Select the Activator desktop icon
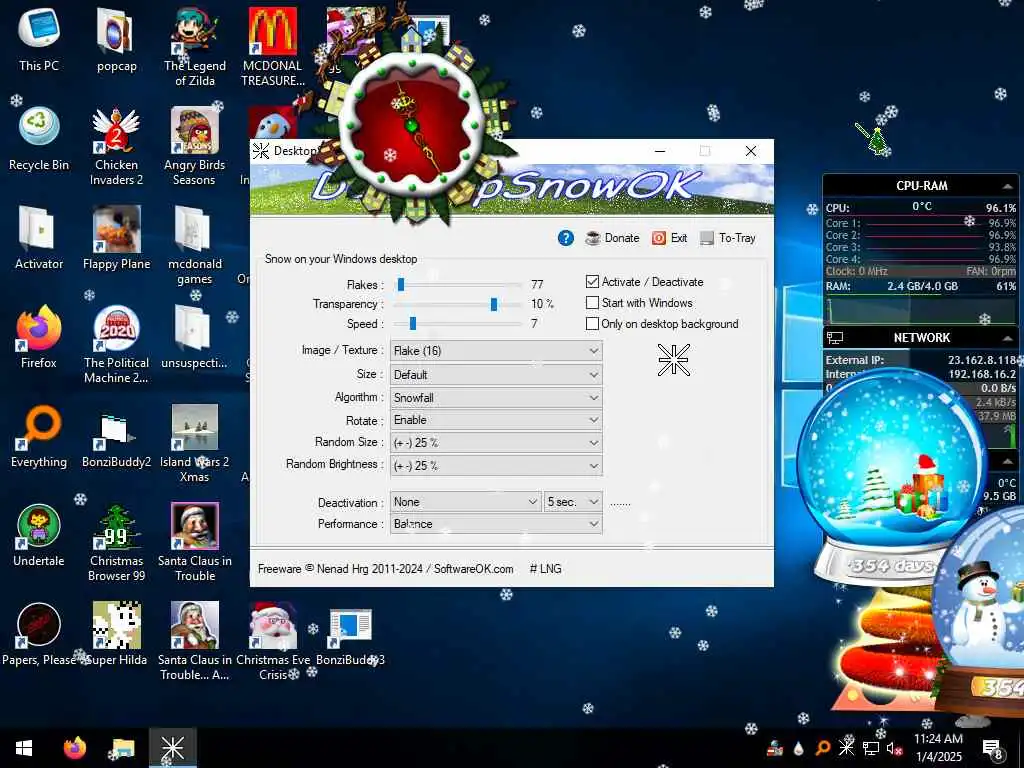This screenshot has width=1024, height=768. coord(39,238)
